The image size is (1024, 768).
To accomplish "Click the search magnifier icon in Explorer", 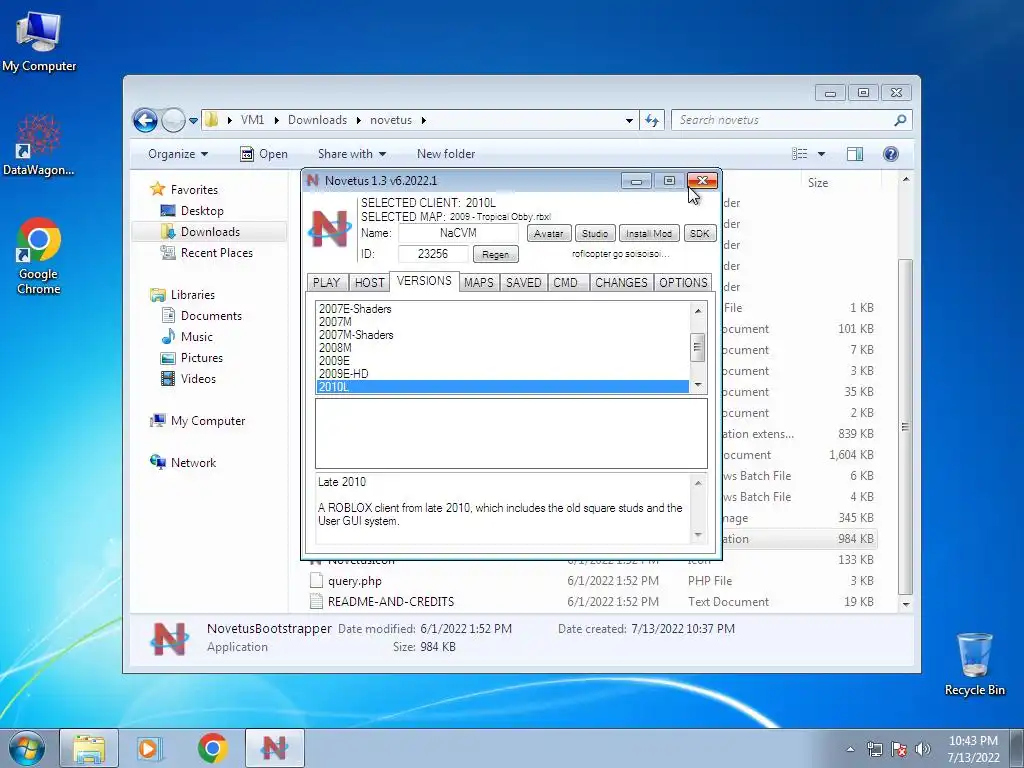I will coord(900,120).
